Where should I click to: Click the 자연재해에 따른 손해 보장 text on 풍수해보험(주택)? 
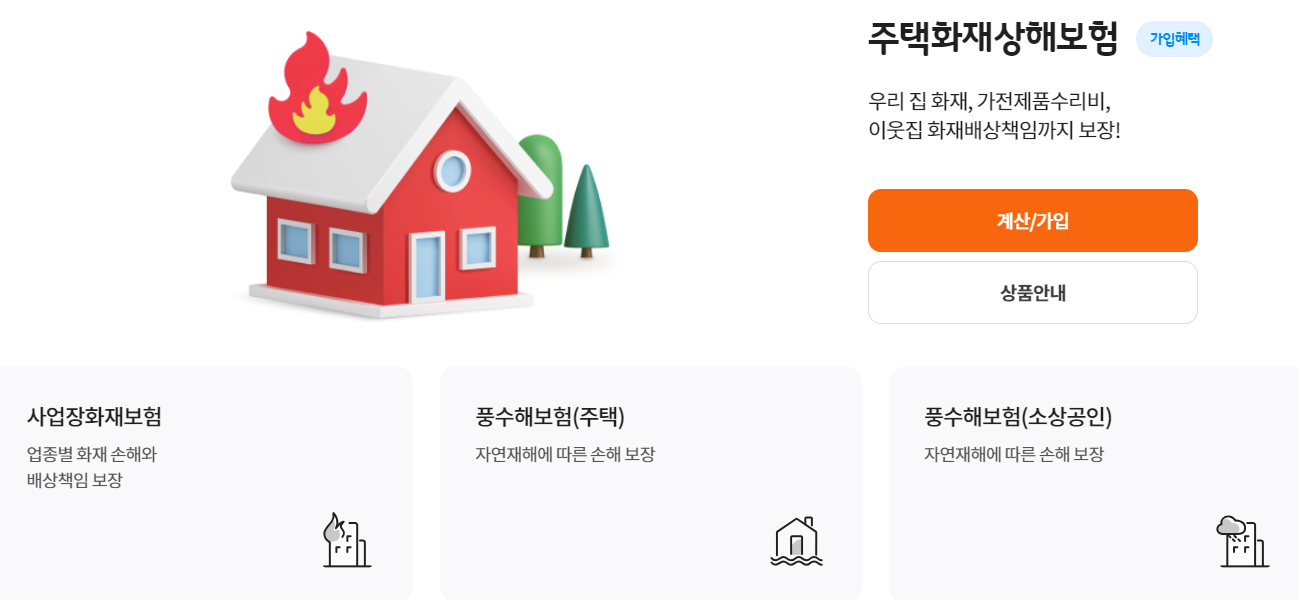point(565,452)
